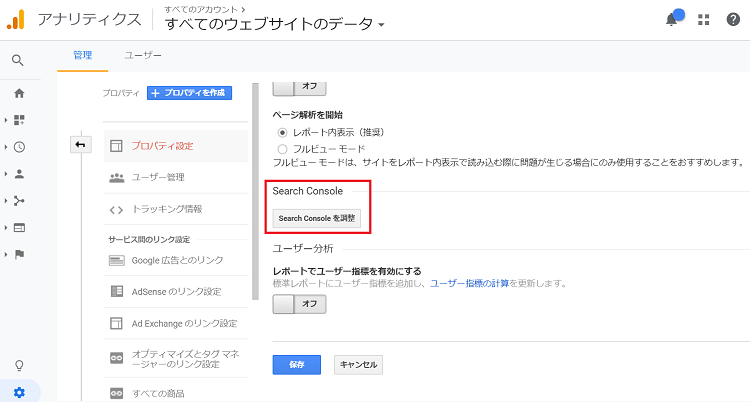Screen dimensions: 750x402
Task: Click the オプティマイズとタグ マネージャー link icon
Action: [x=116, y=358]
